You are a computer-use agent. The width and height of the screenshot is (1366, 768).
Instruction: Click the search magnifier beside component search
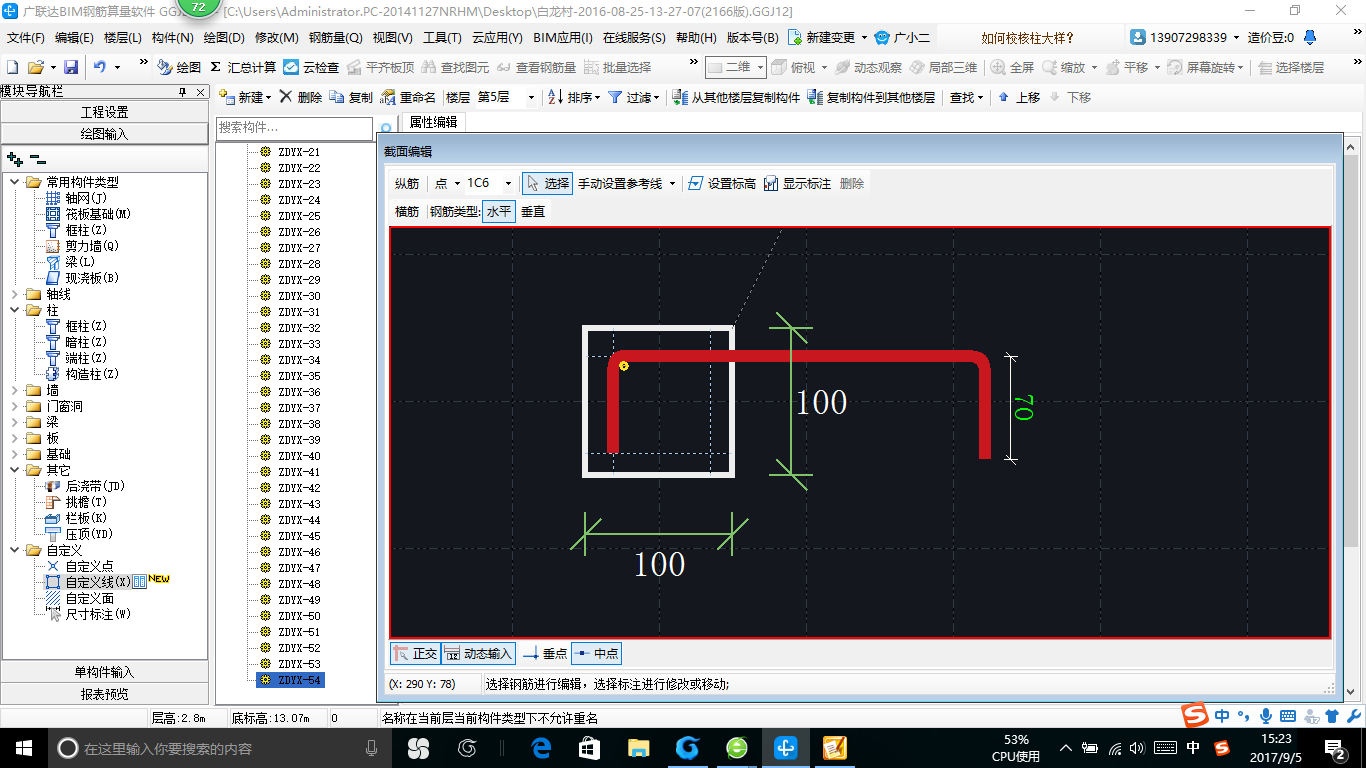(x=386, y=129)
